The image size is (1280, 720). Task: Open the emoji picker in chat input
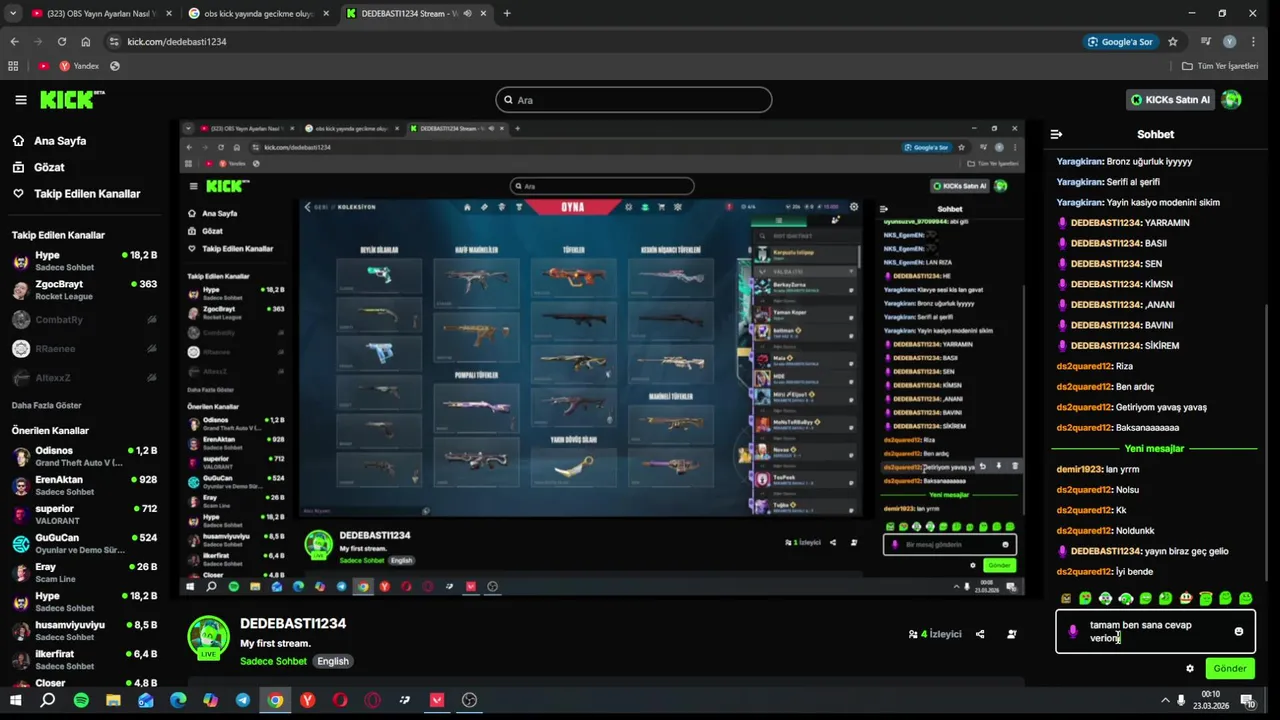click(1238, 631)
